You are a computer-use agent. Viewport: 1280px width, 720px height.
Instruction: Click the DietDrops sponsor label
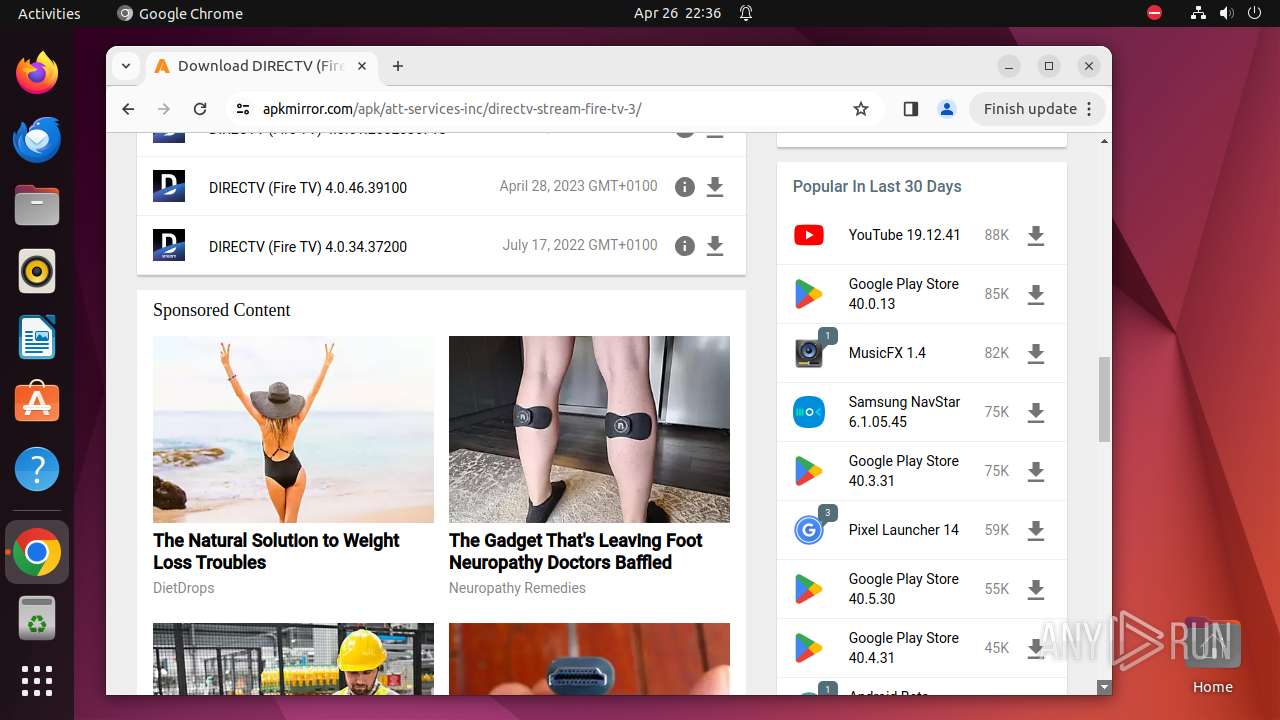184,588
